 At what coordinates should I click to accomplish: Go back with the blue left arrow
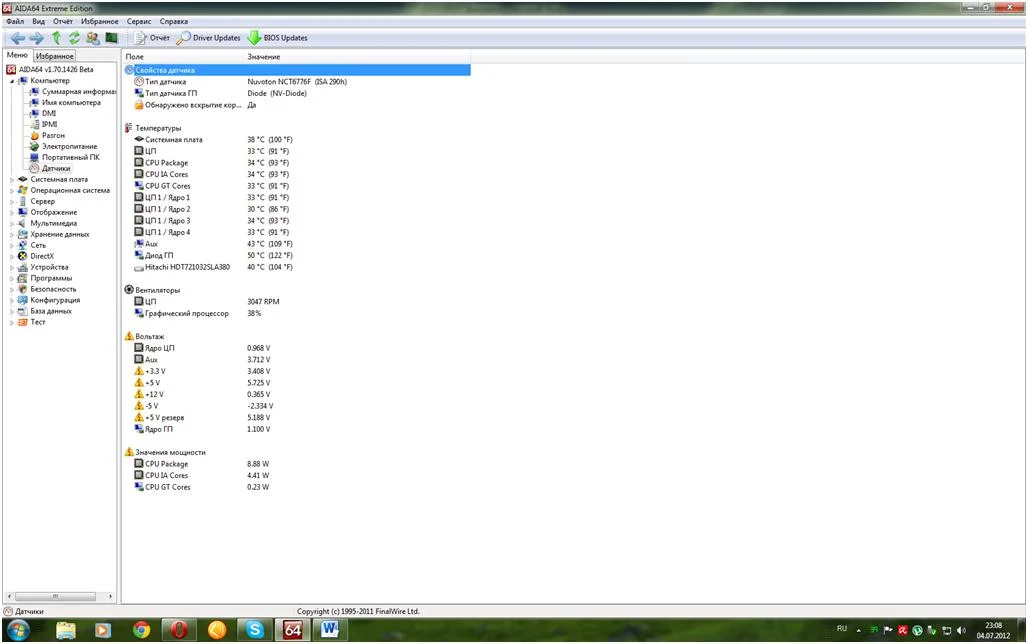(x=18, y=38)
